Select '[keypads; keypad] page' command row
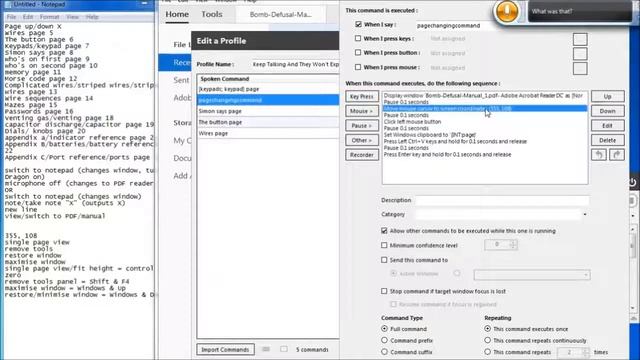The height and width of the screenshot is (360, 640). pos(268,89)
